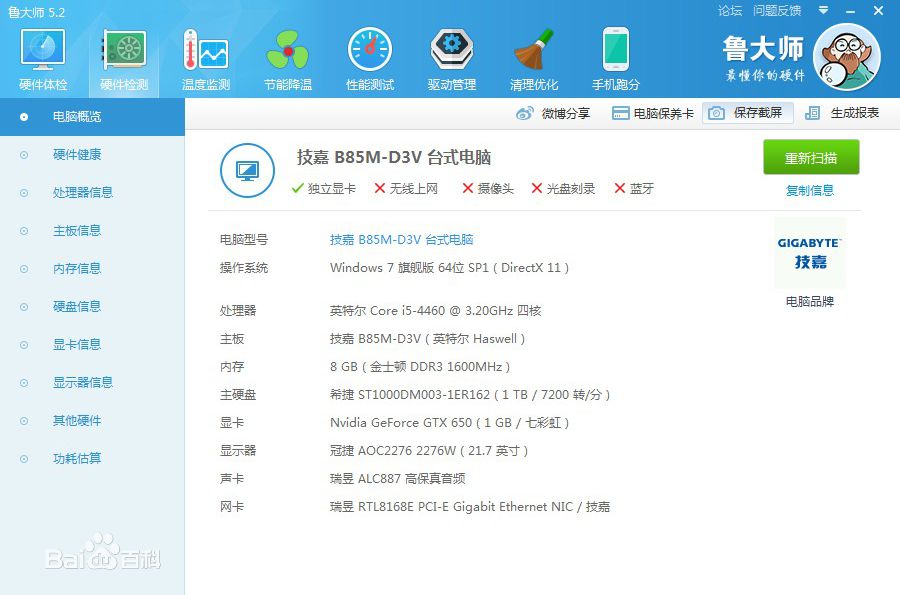Click the 瑞昱 RTL8168E network card text
The image size is (900, 595).
point(470,507)
